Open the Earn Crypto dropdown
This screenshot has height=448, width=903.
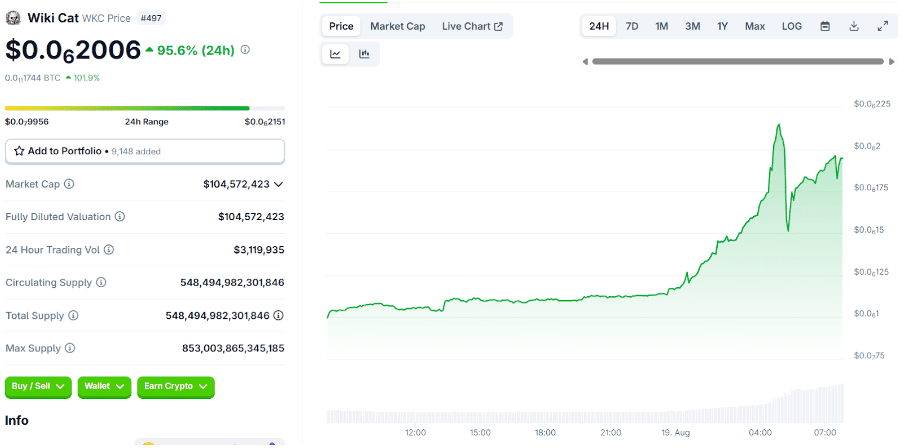[175, 386]
